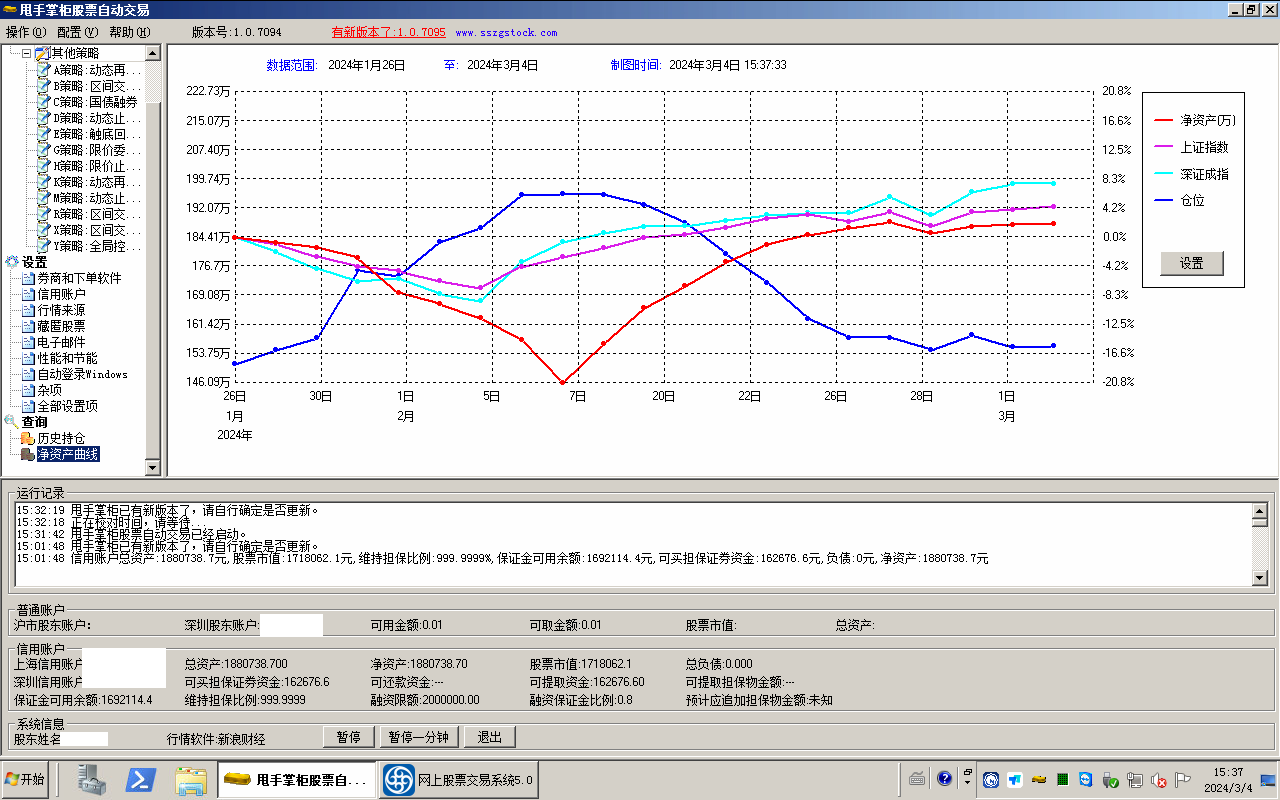Click the icon beside R策略:区间交...
The image size is (1280, 800).
pos(44,214)
